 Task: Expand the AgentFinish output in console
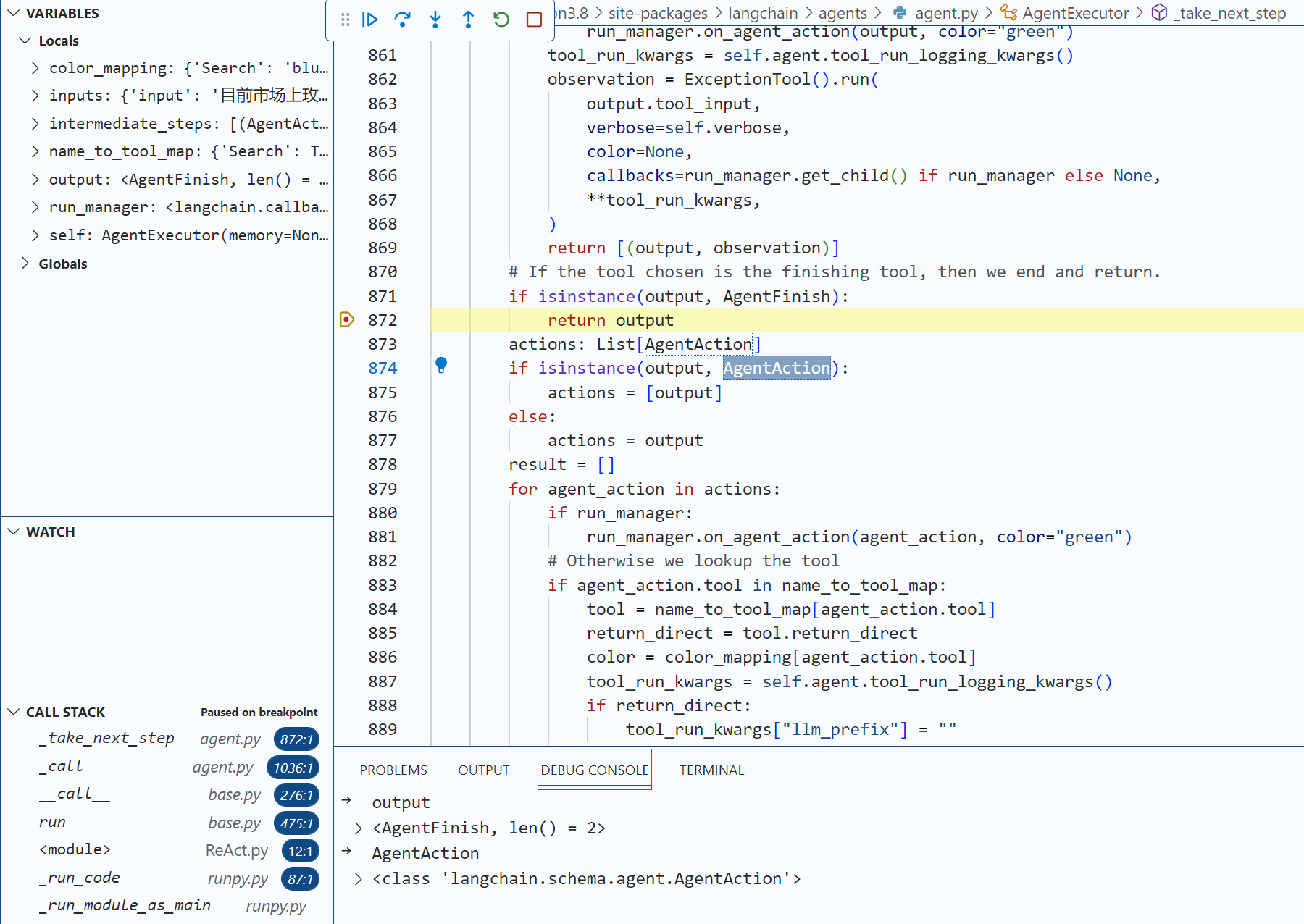pyautogui.click(x=358, y=828)
